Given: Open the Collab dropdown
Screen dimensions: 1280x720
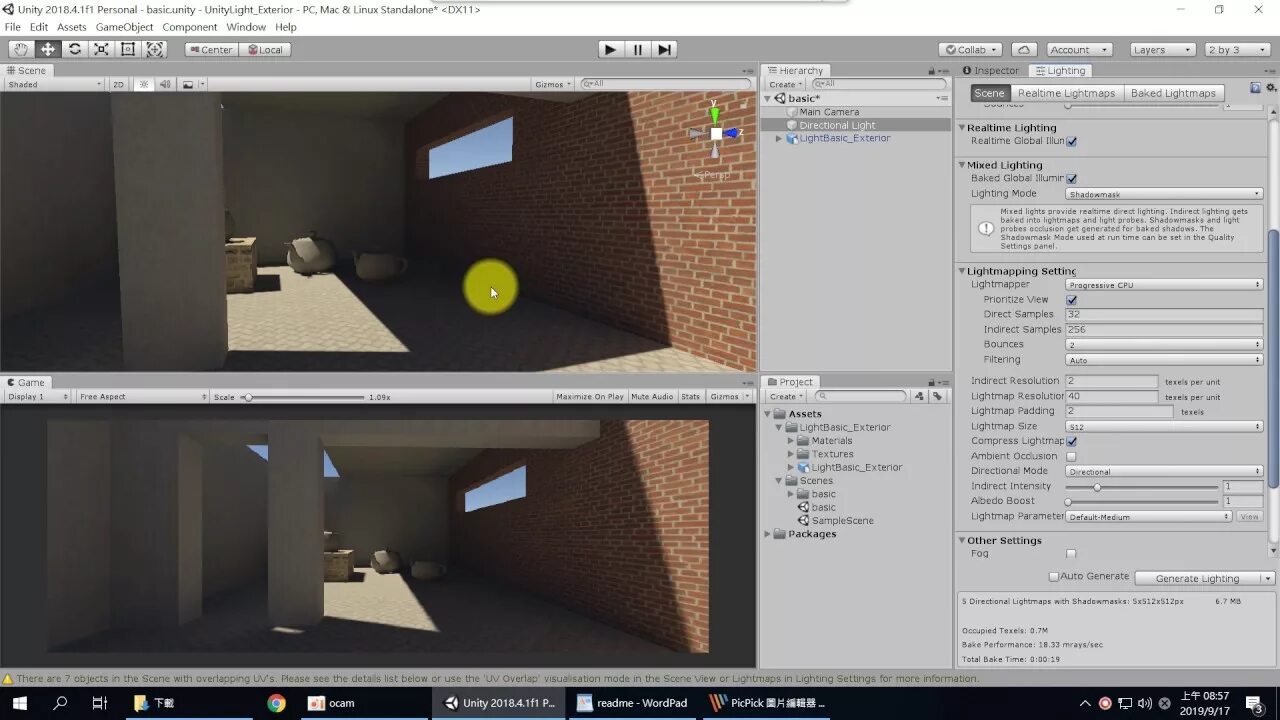Looking at the screenshot, I should pyautogui.click(x=971, y=49).
